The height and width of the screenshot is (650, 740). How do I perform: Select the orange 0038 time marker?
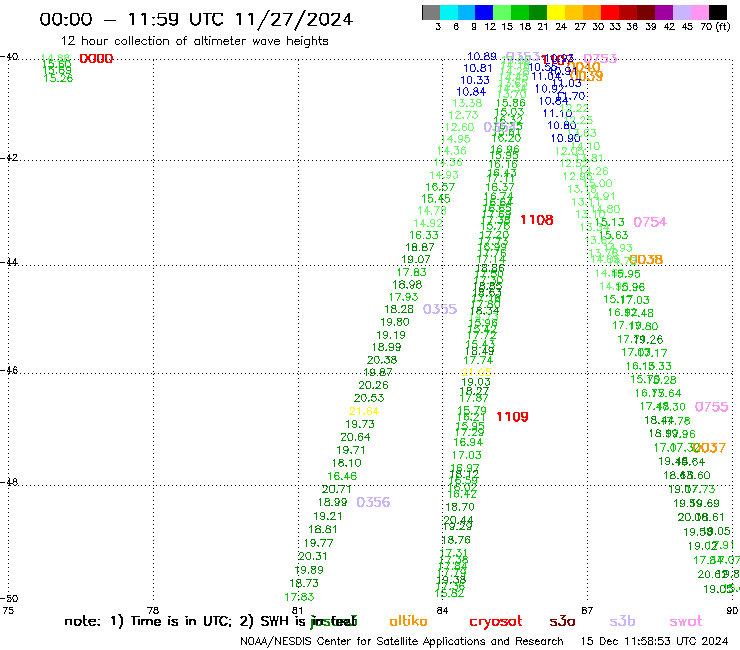click(x=646, y=260)
